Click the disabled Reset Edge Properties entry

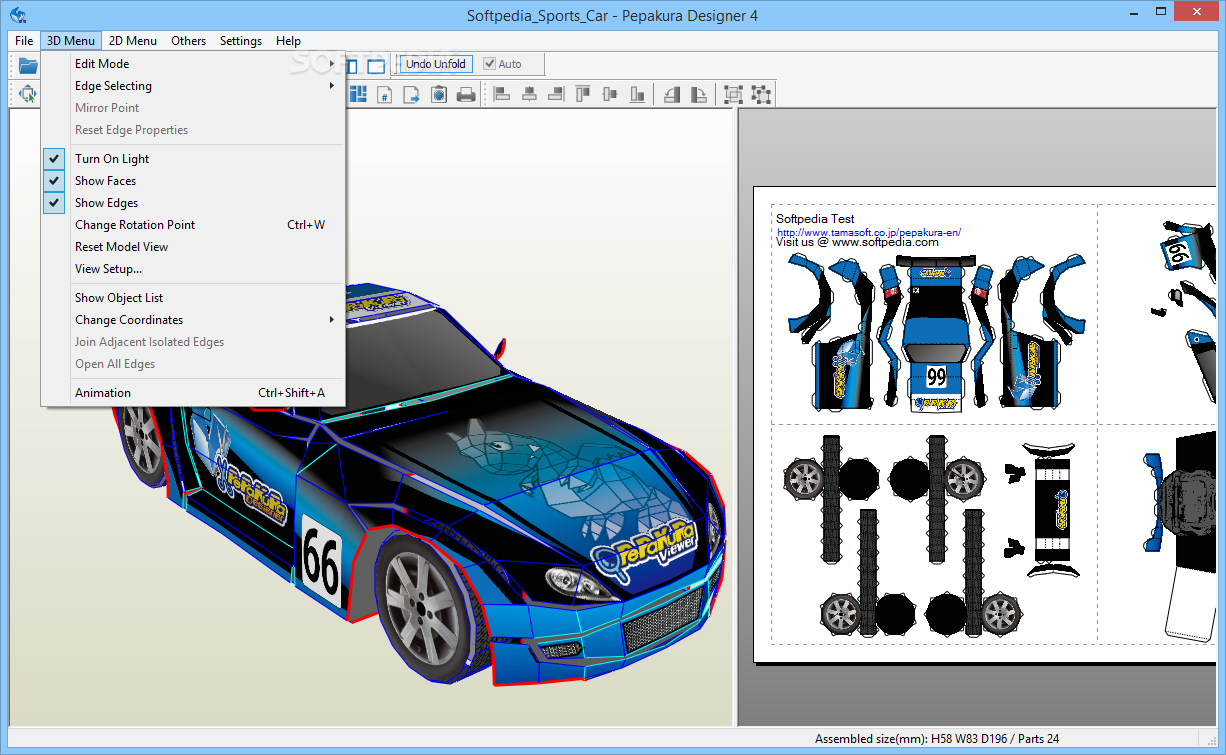[192, 130]
